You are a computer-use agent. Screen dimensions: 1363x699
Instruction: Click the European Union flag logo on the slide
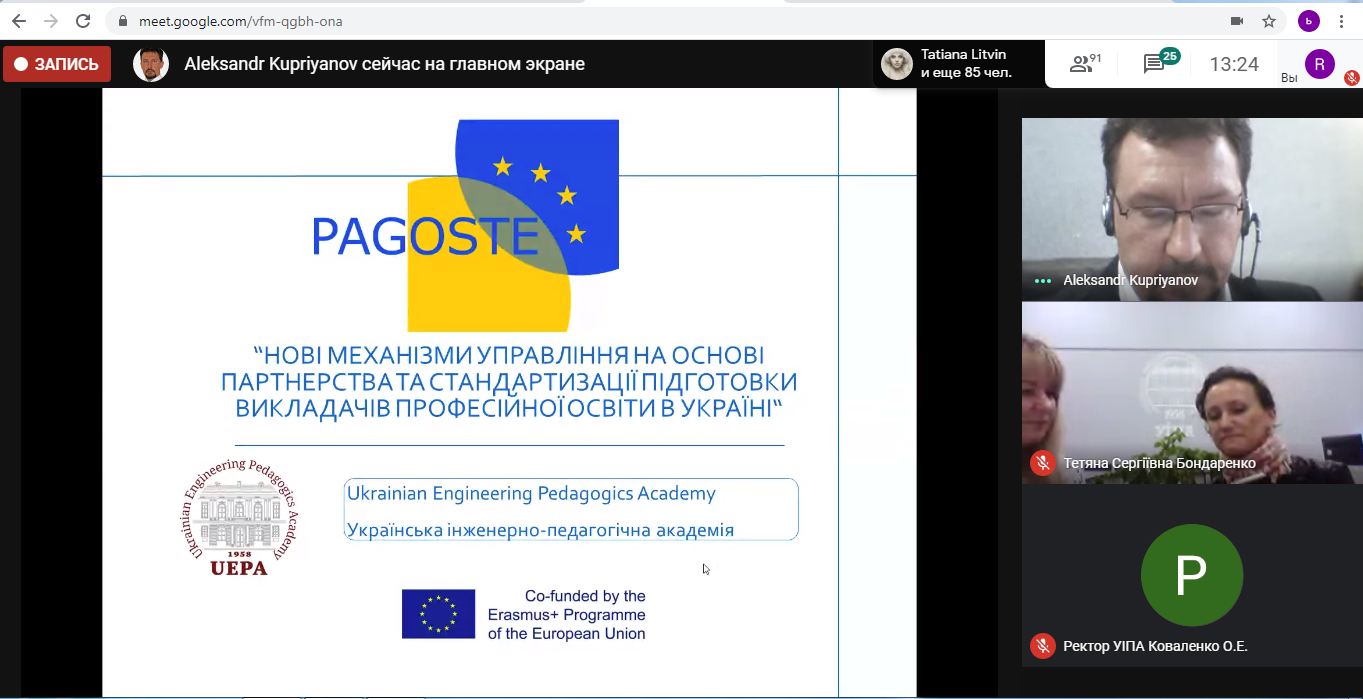point(438,614)
